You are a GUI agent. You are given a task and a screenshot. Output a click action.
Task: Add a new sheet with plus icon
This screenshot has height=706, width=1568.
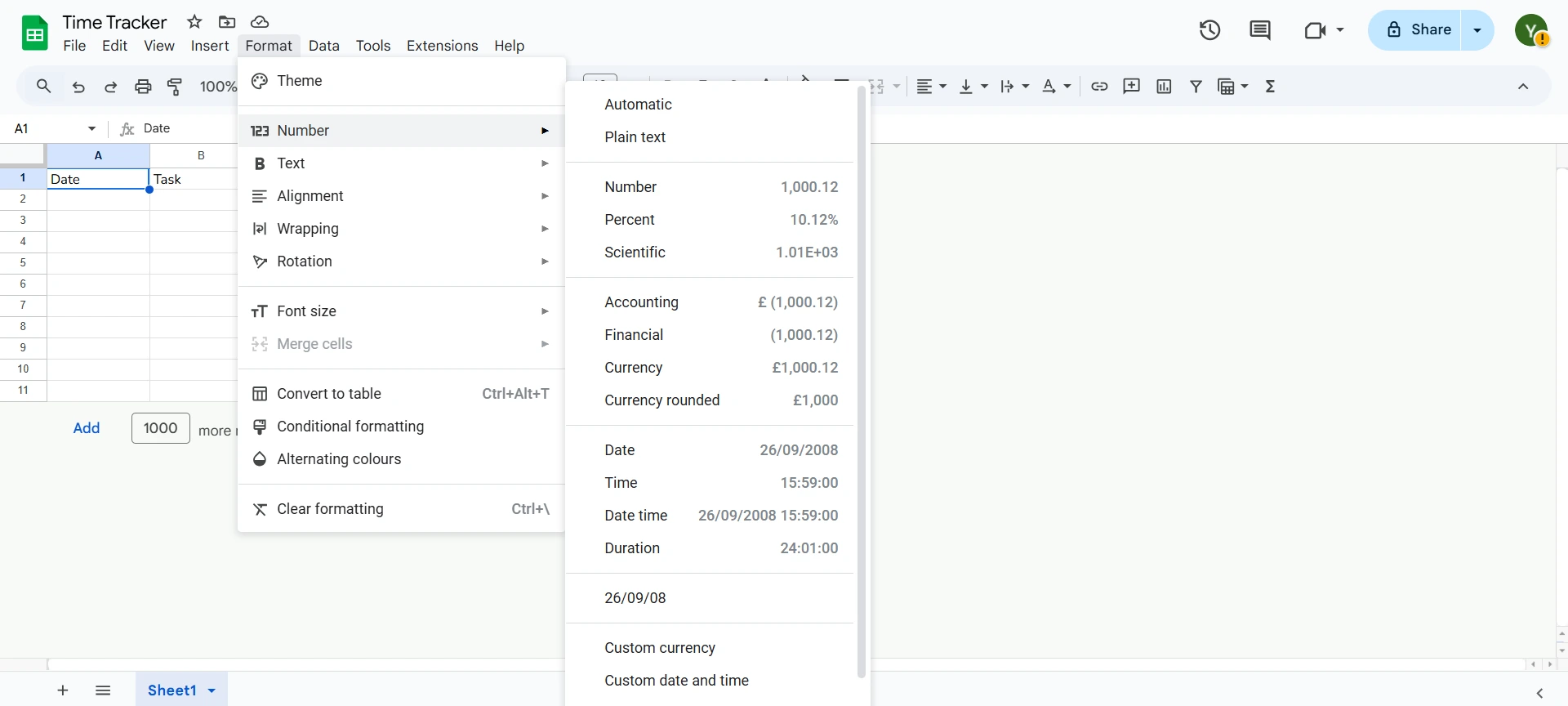click(63, 690)
